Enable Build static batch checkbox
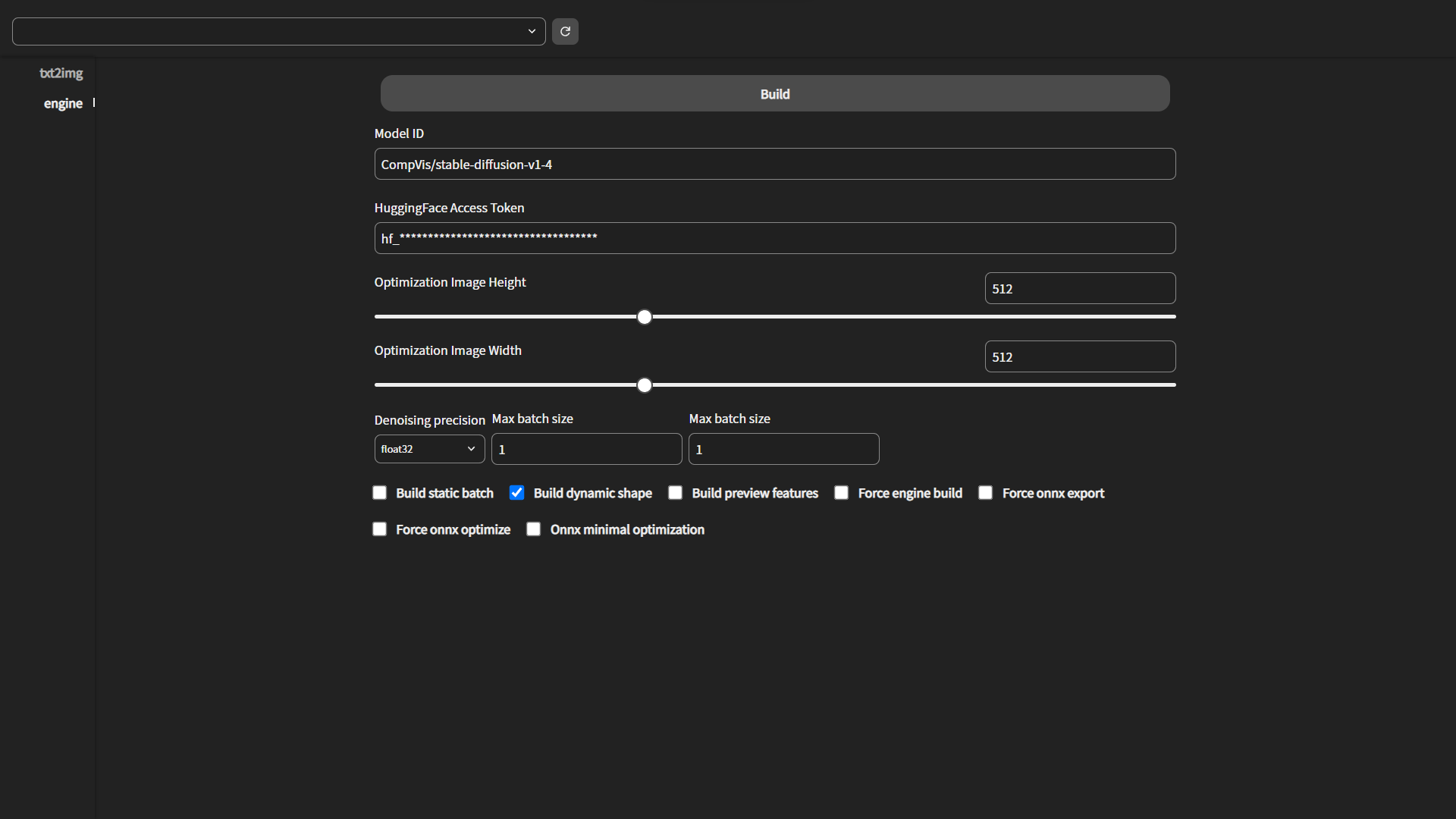 pyautogui.click(x=380, y=493)
